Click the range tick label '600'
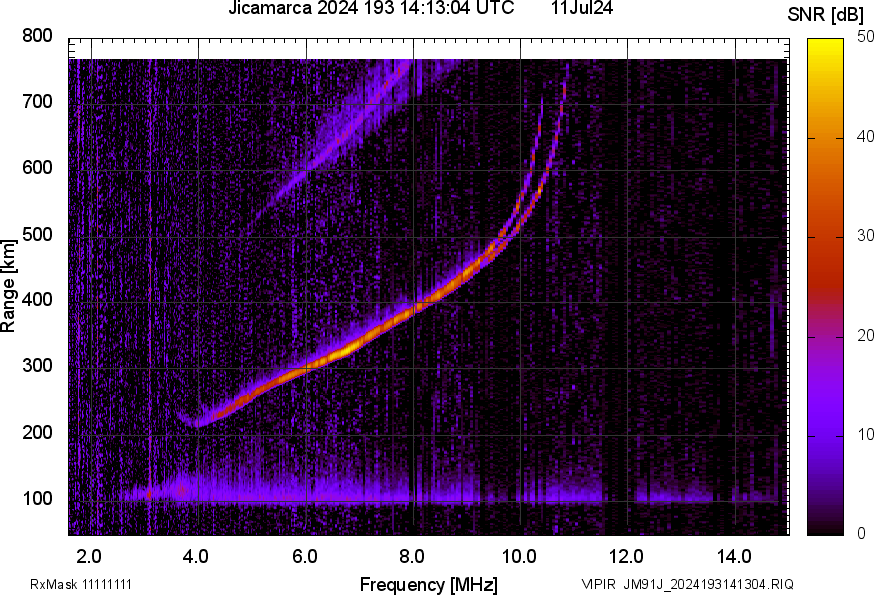The height and width of the screenshot is (595, 874). coord(37,167)
